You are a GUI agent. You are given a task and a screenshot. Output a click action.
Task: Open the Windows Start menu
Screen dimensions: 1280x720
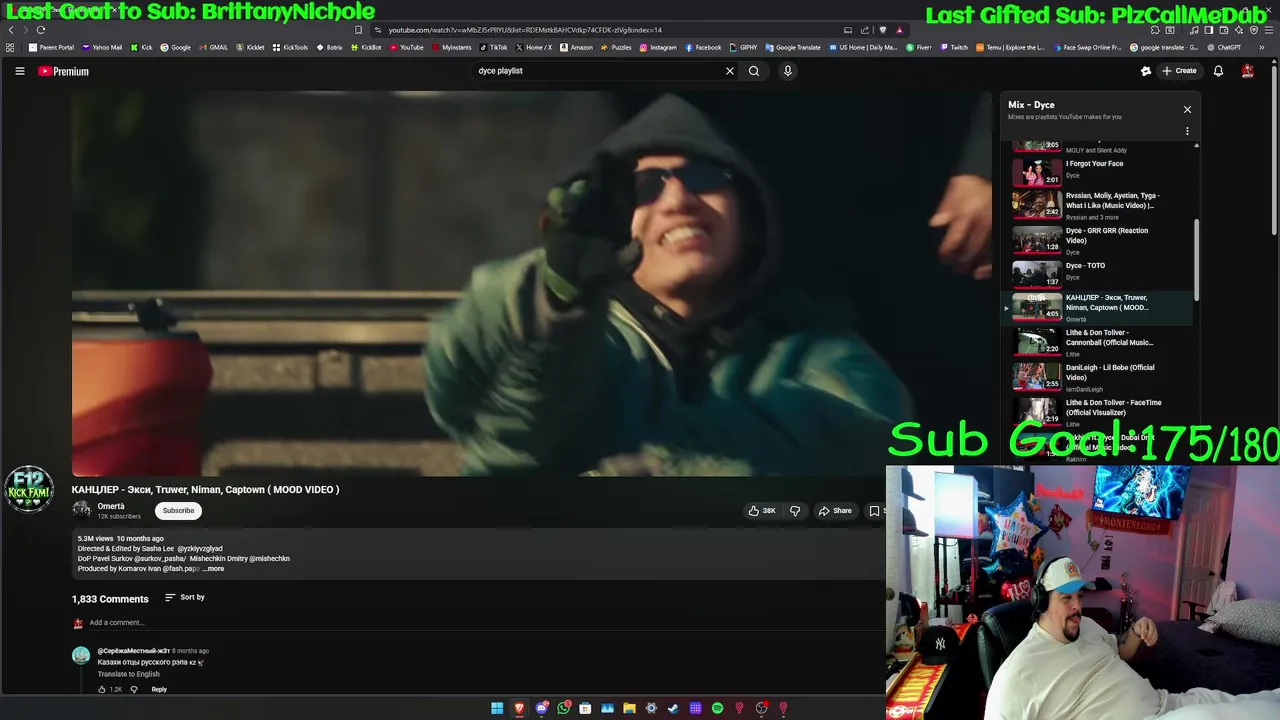click(x=497, y=708)
